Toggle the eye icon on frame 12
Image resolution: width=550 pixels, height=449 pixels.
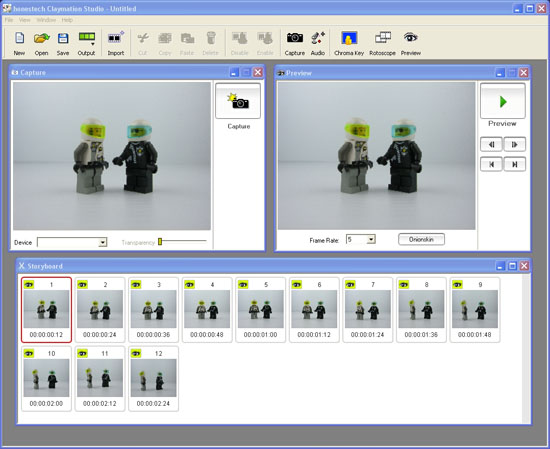pyautogui.click(x=136, y=353)
